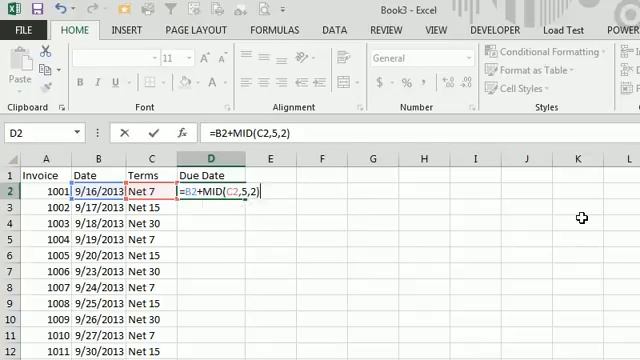Screen dimensions: 640x360
Task: Click the Name Box showing D2
Action: 44,133
